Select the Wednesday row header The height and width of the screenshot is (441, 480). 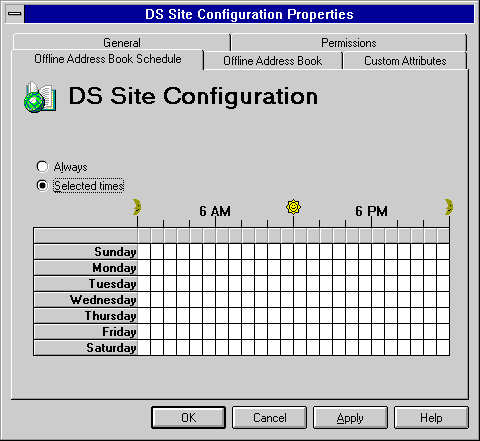(x=86, y=300)
